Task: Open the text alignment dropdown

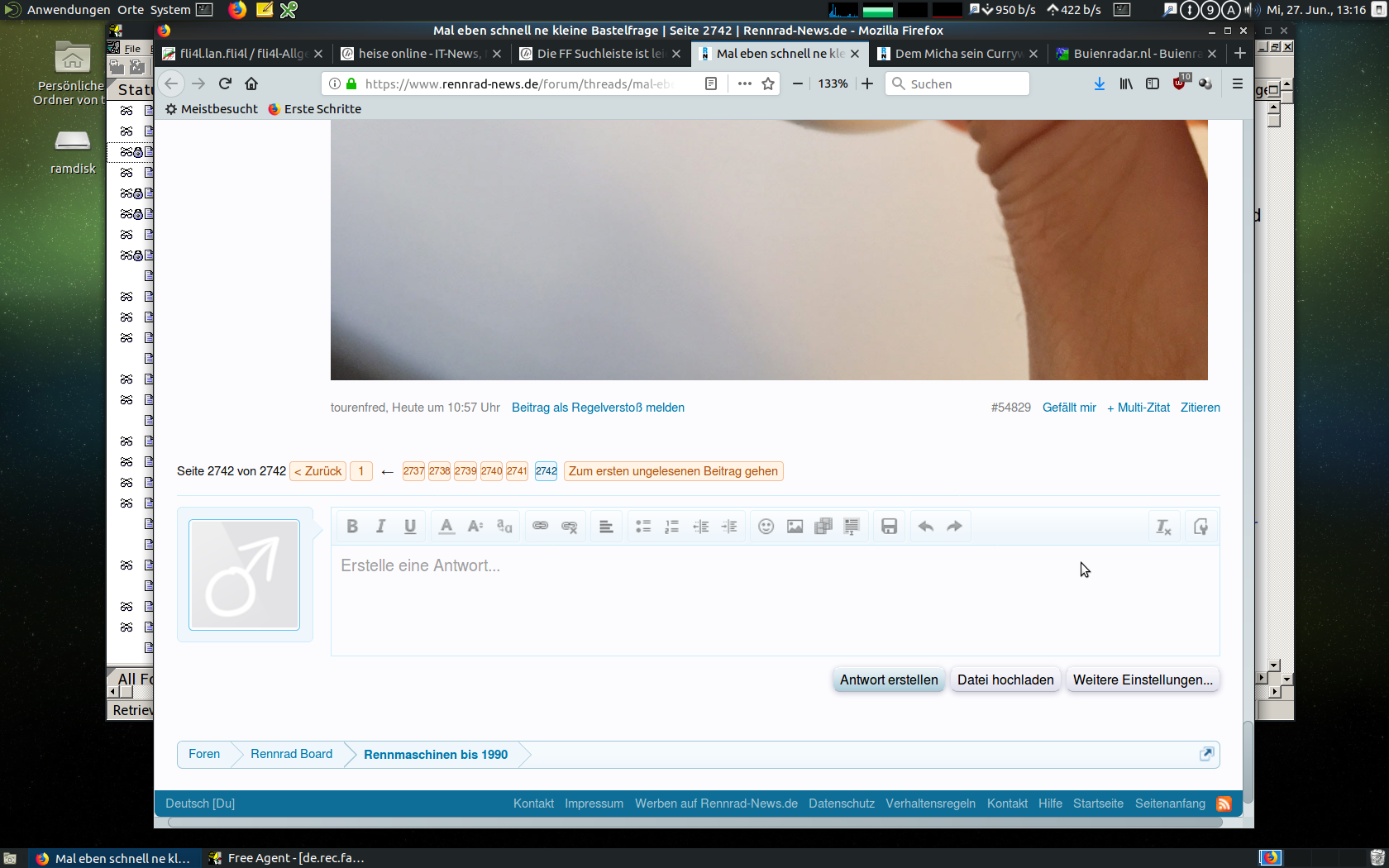Action: tap(606, 527)
